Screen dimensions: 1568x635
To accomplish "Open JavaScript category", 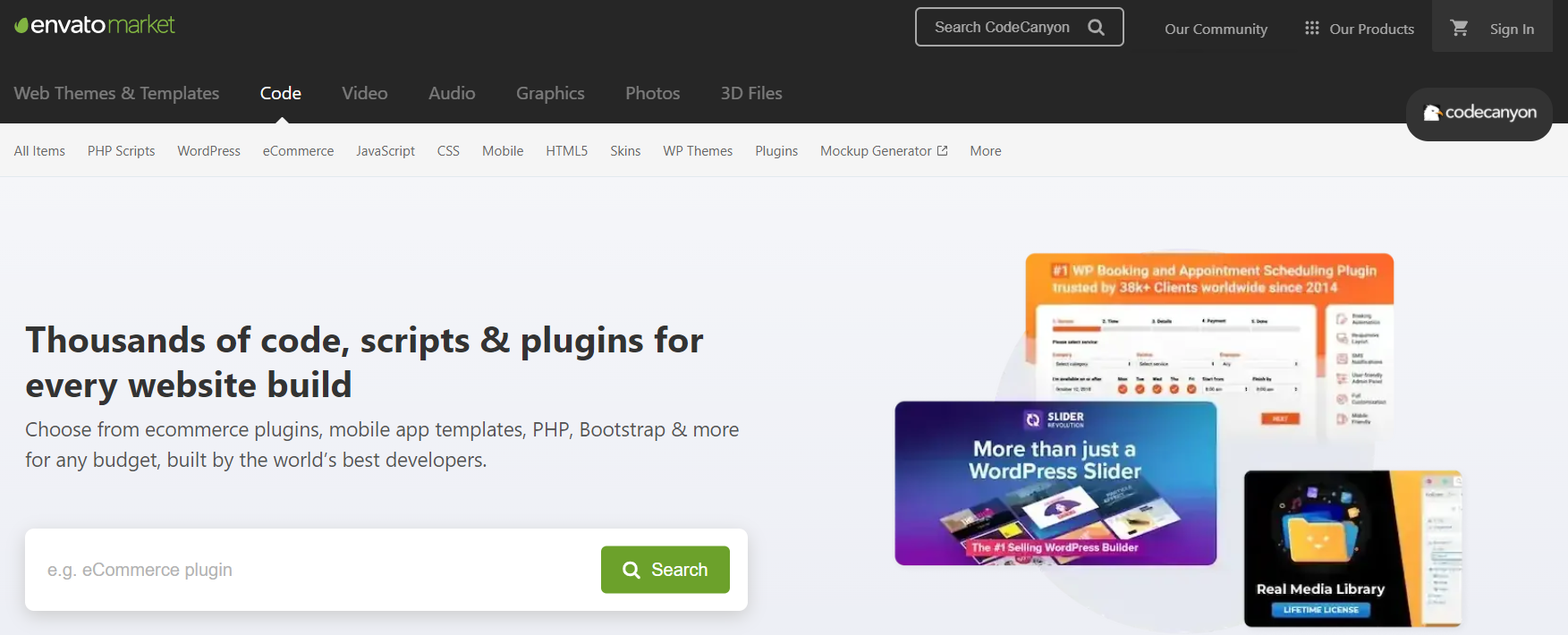I will point(386,150).
